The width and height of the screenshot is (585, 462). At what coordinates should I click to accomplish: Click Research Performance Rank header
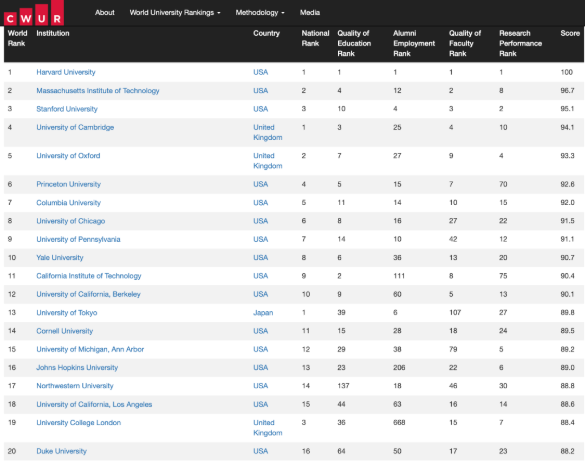(x=520, y=43)
